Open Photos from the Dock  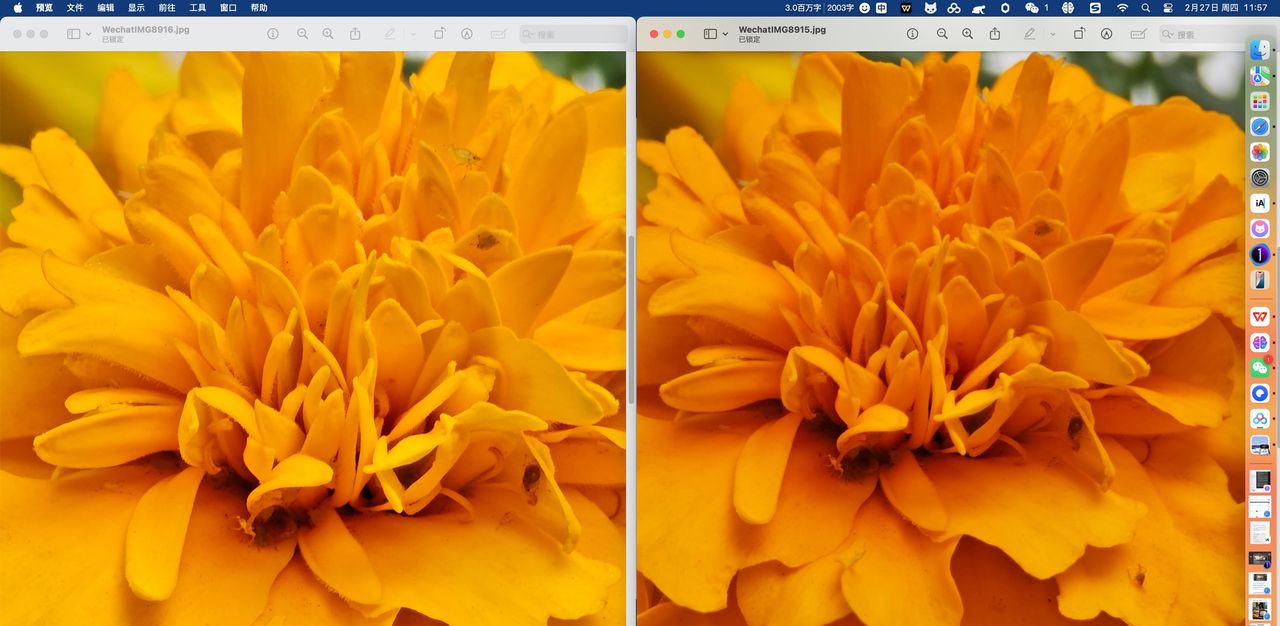tap(1260, 152)
